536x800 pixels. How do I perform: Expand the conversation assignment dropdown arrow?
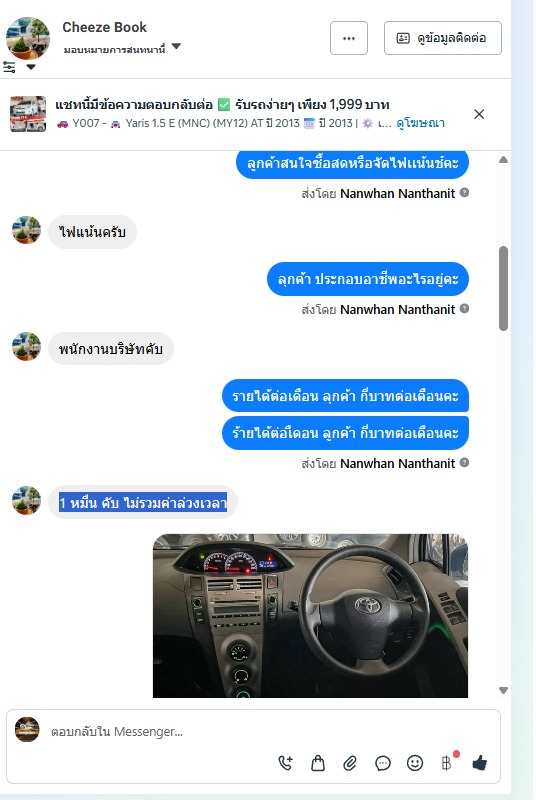(x=176, y=46)
